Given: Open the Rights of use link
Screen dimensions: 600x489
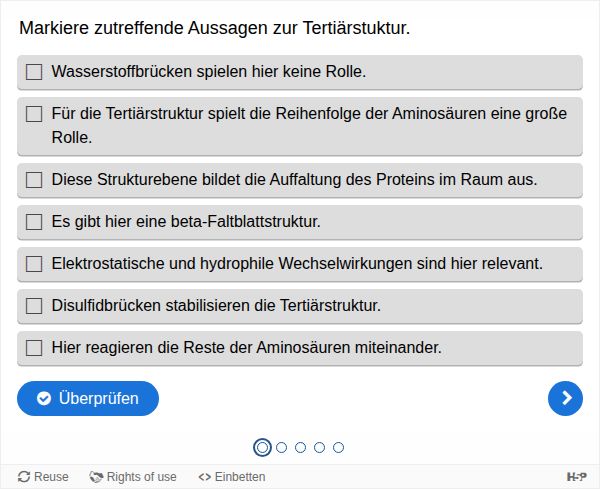Looking at the screenshot, I should 141,477.
